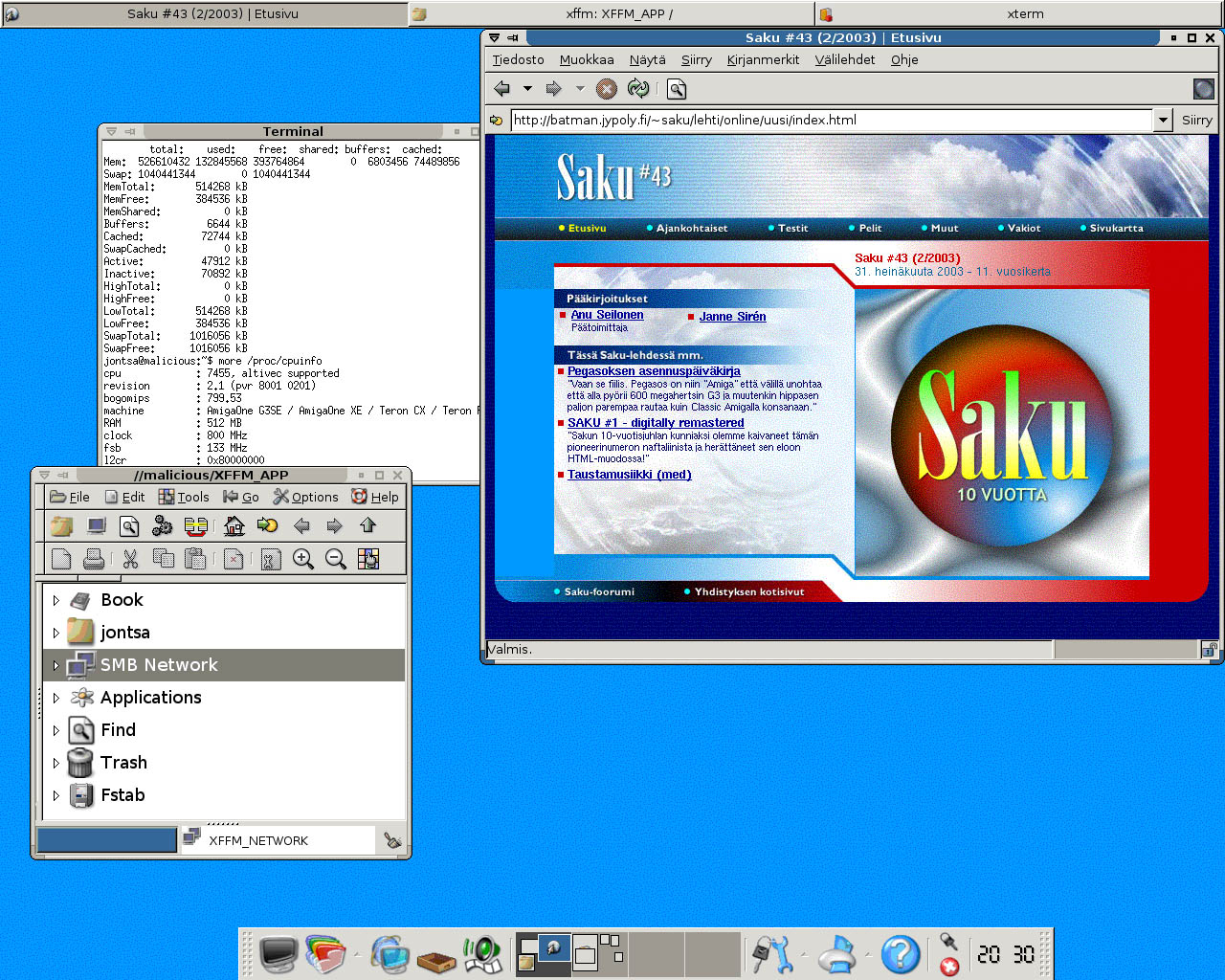
Task: Expand the Applications tree node
Action: coord(56,699)
